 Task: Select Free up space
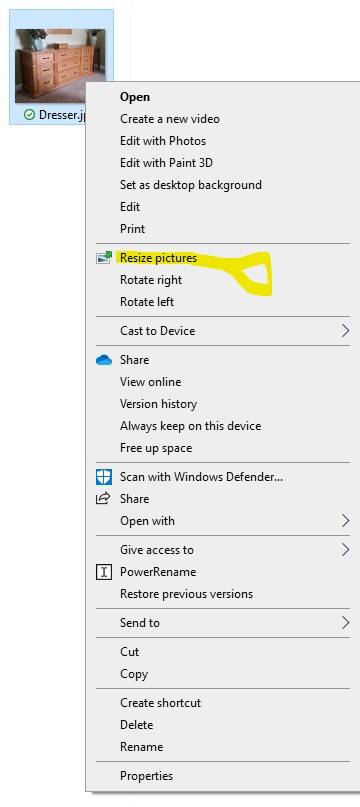(x=156, y=448)
